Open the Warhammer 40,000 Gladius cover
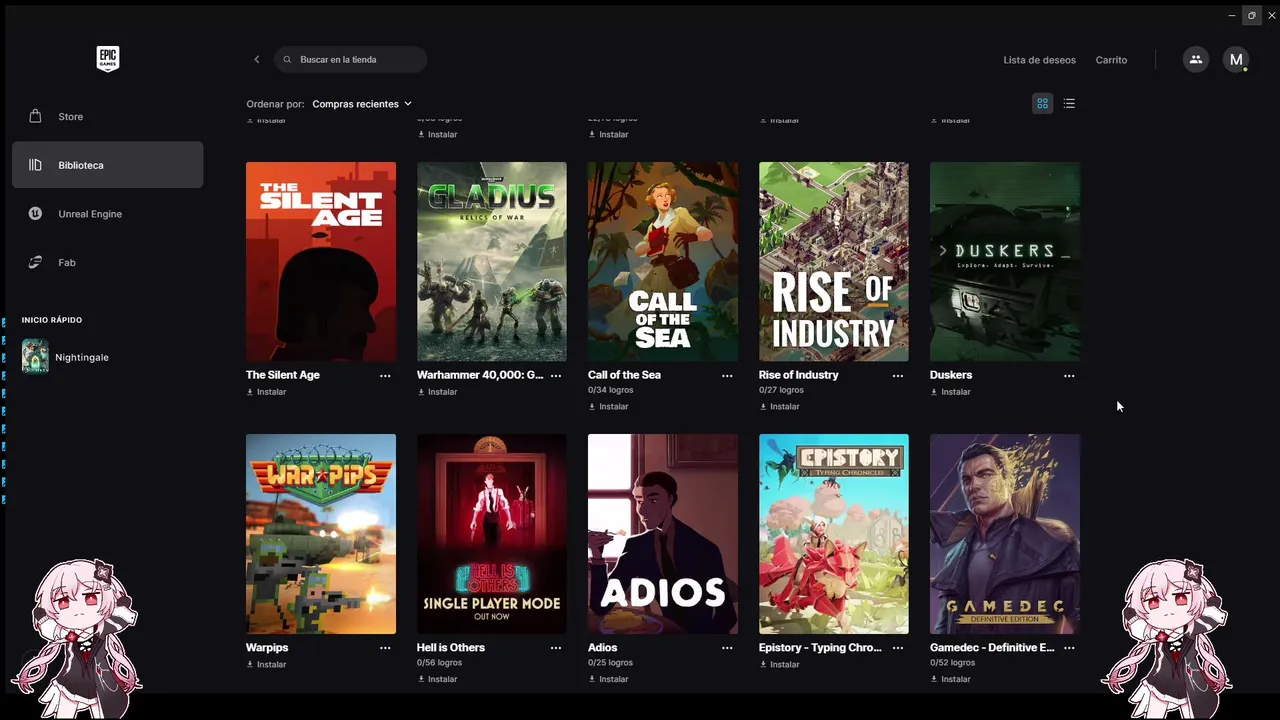The width and height of the screenshot is (1280, 720). pyautogui.click(x=492, y=262)
